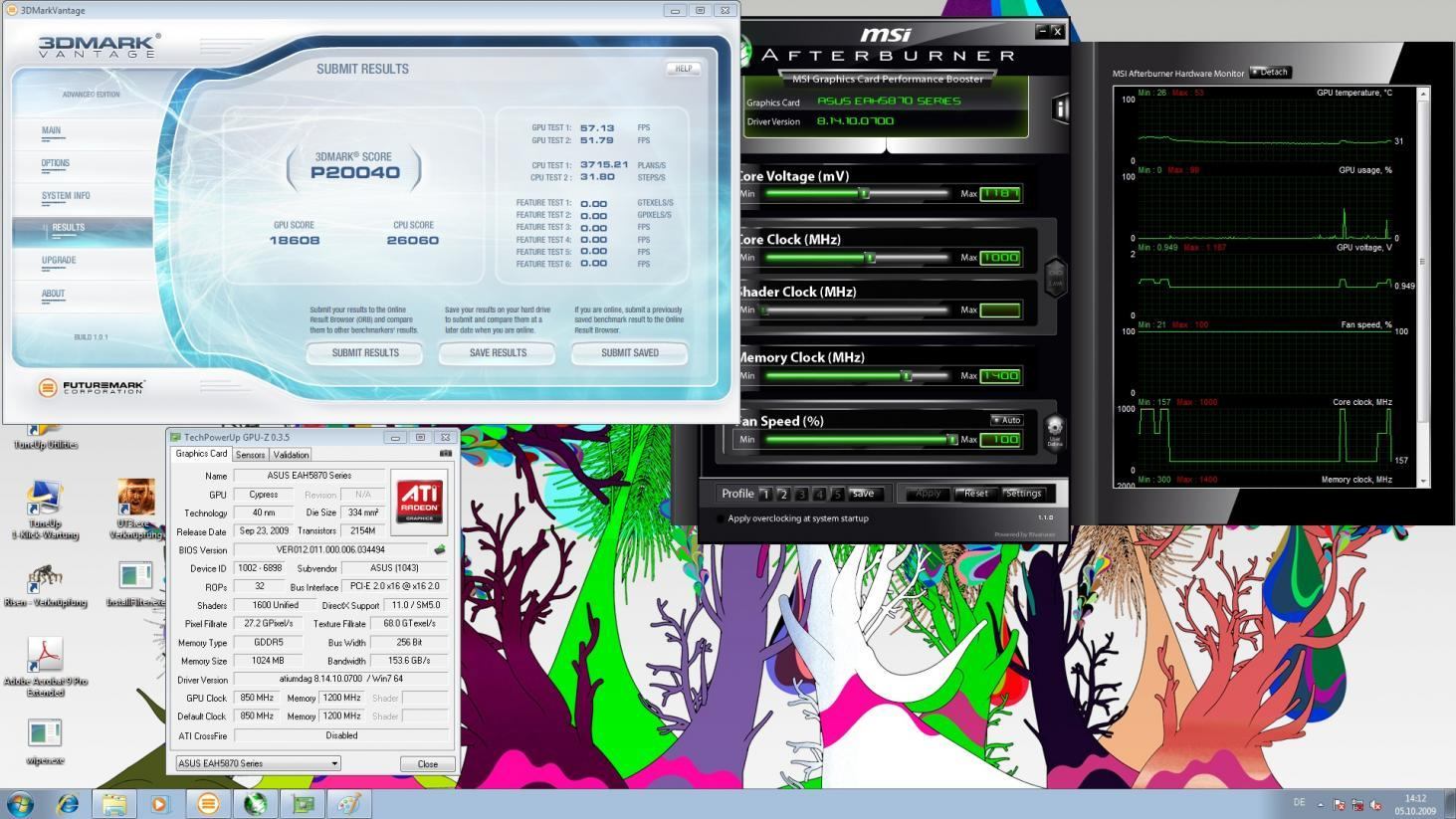Screen dimensions: 1456x819
Task: Open About in 3DMark Vantage sidebar
Action: coord(53,294)
